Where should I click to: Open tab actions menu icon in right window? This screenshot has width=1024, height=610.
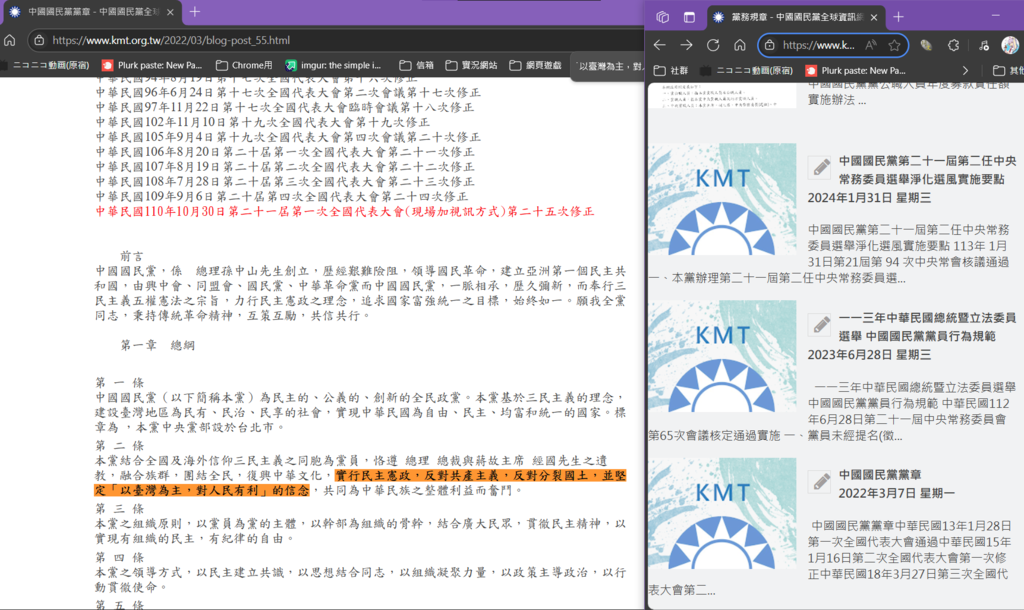coord(689,17)
